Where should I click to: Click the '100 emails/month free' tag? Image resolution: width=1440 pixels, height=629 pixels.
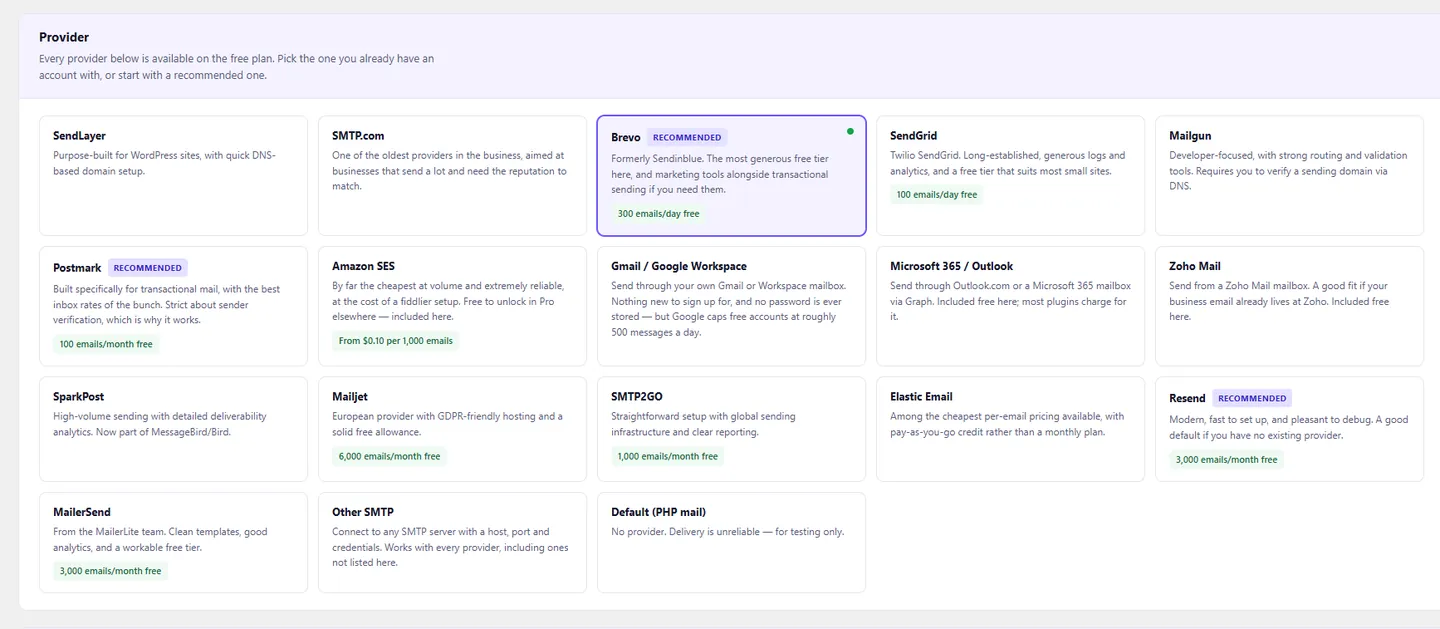pos(106,344)
